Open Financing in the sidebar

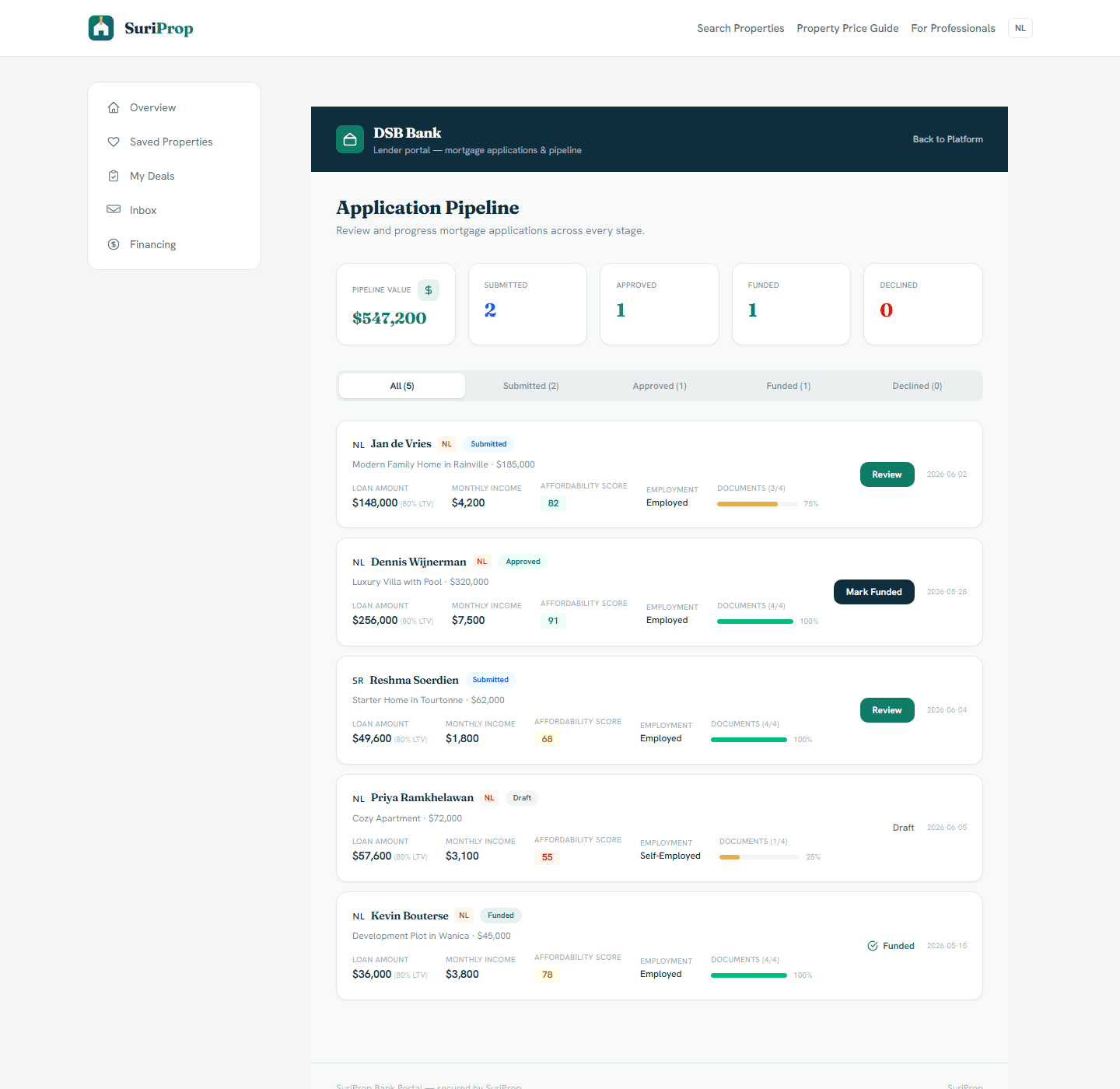174,244
